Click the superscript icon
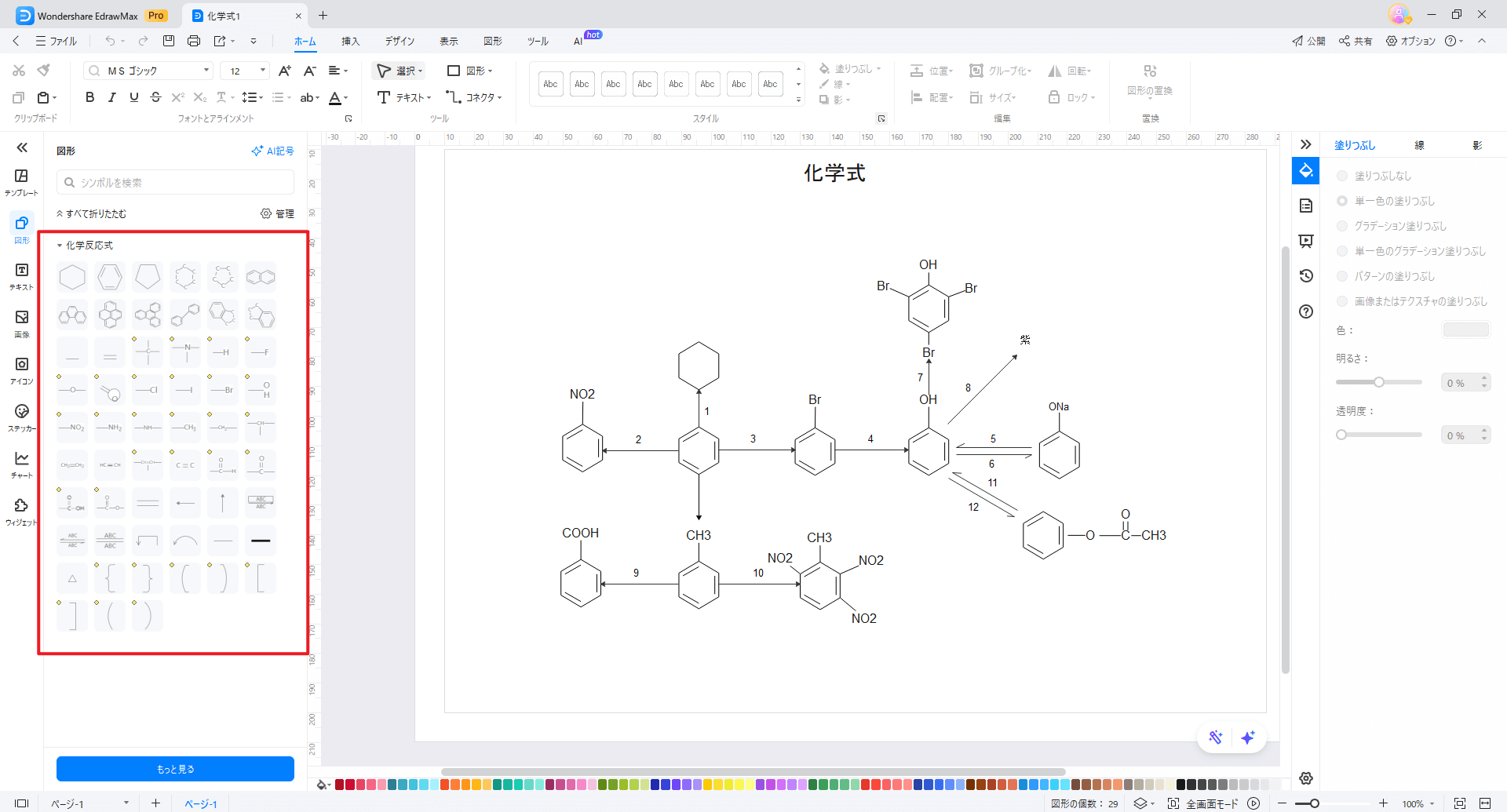Screen dimensions: 1507x812 (177, 97)
